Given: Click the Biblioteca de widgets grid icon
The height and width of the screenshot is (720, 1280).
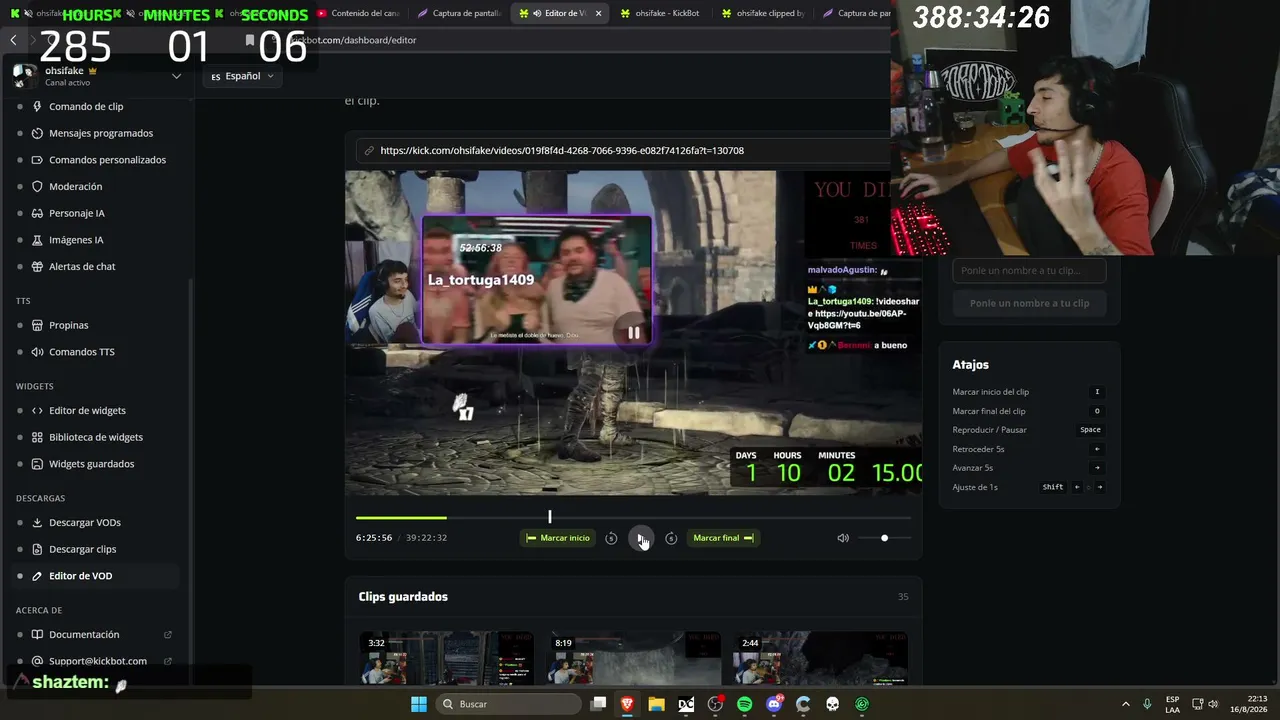Looking at the screenshot, I should (37, 437).
